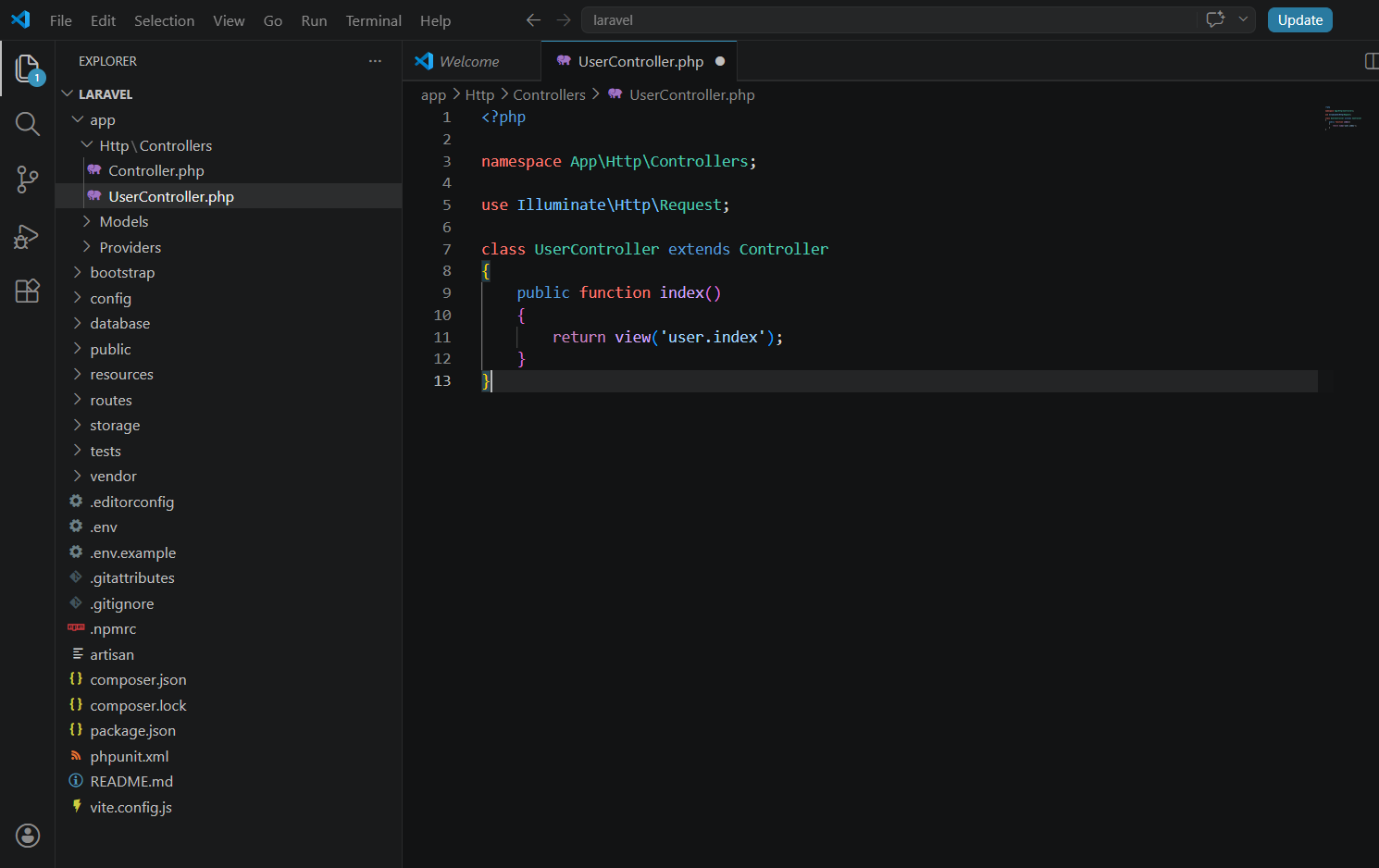The height and width of the screenshot is (868, 1379).
Task: Open phpunit.xml in the explorer
Action: [x=229, y=756]
